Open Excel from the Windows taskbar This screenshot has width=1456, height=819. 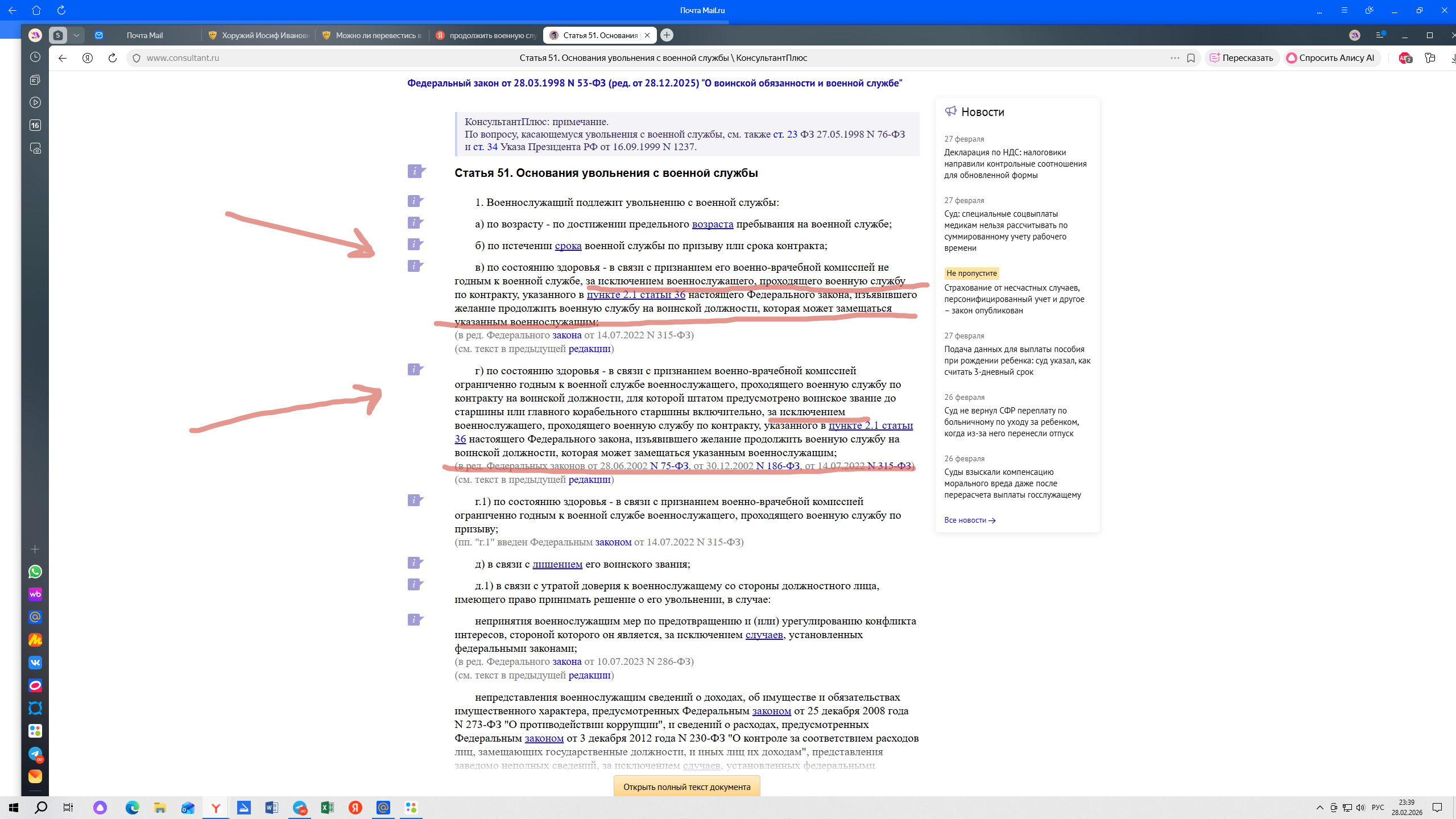[x=327, y=808]
